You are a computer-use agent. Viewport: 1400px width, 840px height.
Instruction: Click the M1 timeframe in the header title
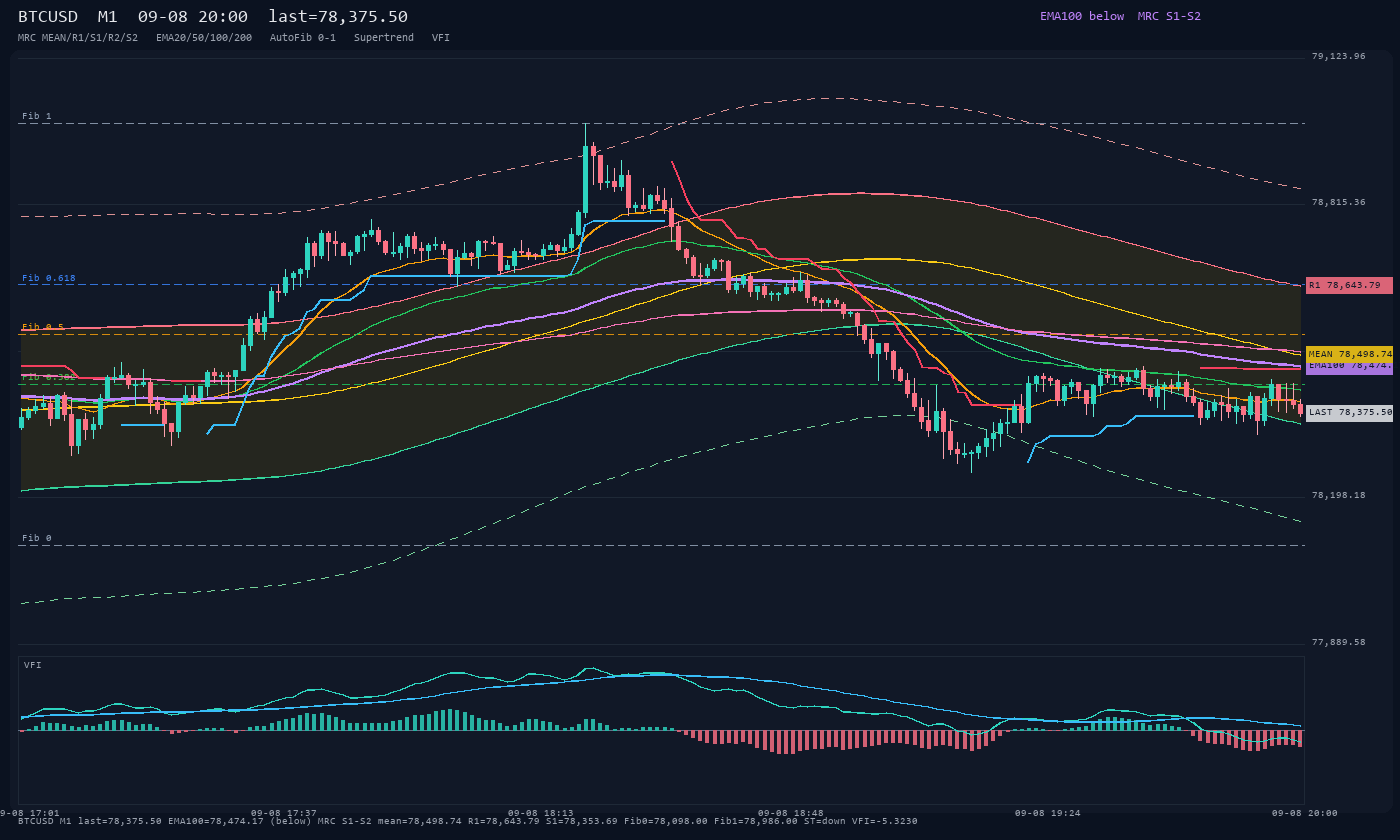108,17
